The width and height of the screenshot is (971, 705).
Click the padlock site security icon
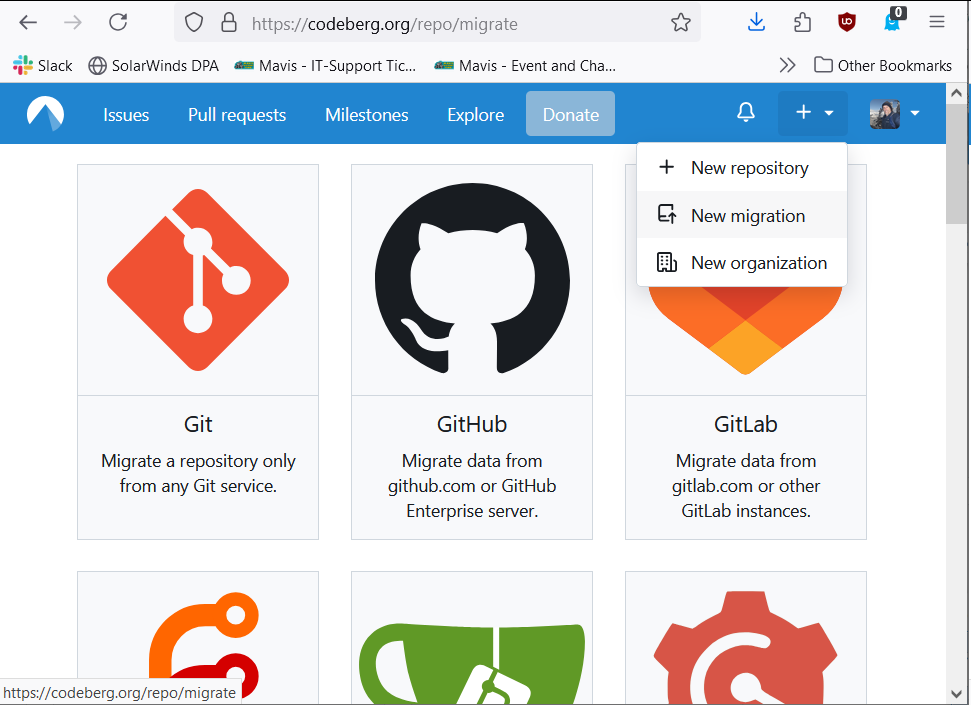point(229,23)
